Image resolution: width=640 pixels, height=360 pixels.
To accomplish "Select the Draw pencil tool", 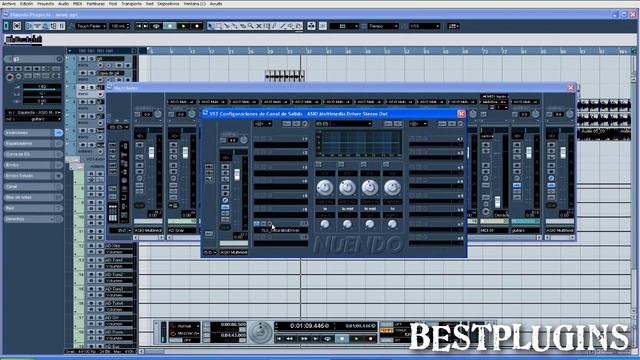I will coord(275,26).
